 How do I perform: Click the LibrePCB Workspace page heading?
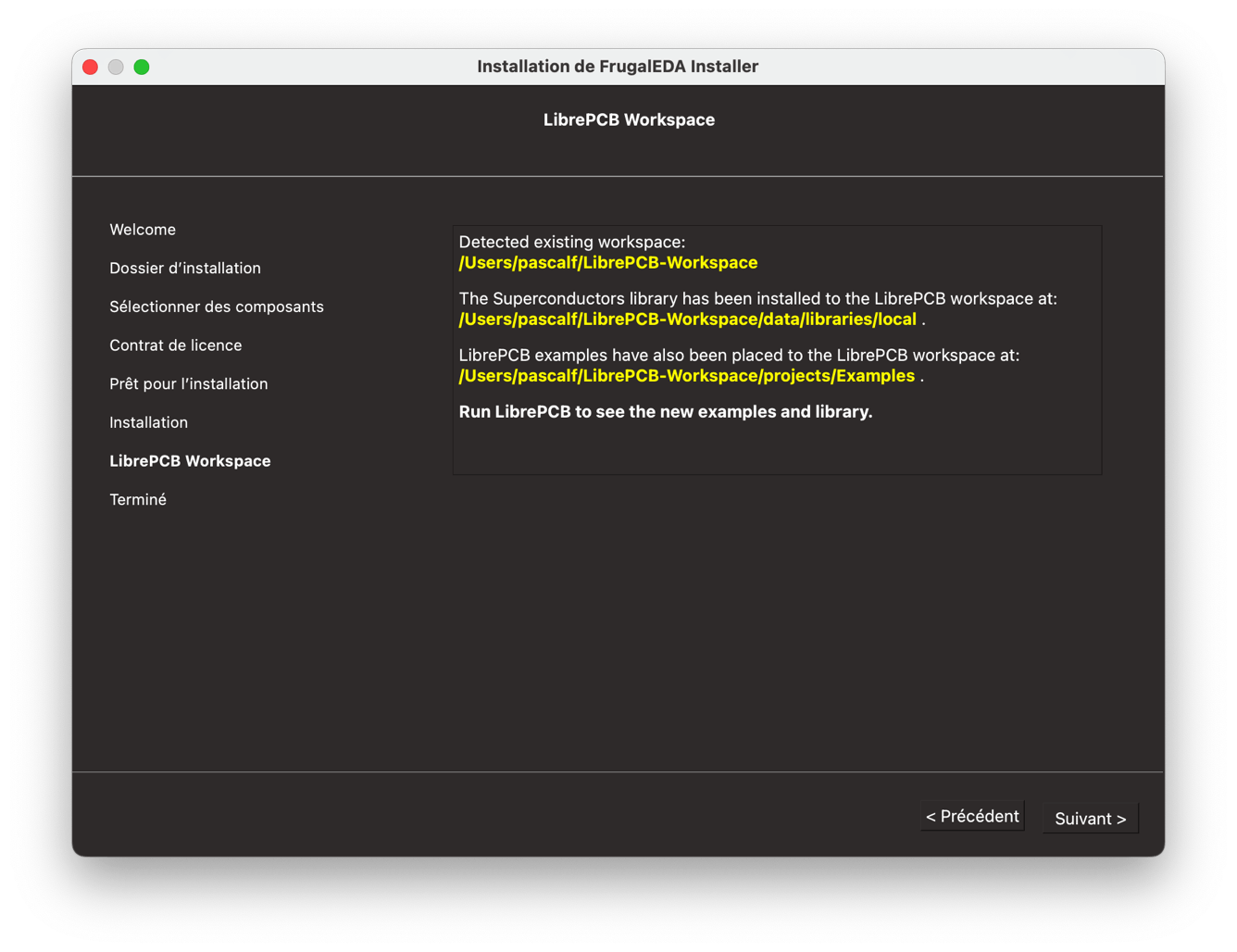click(x=629, y=120)
